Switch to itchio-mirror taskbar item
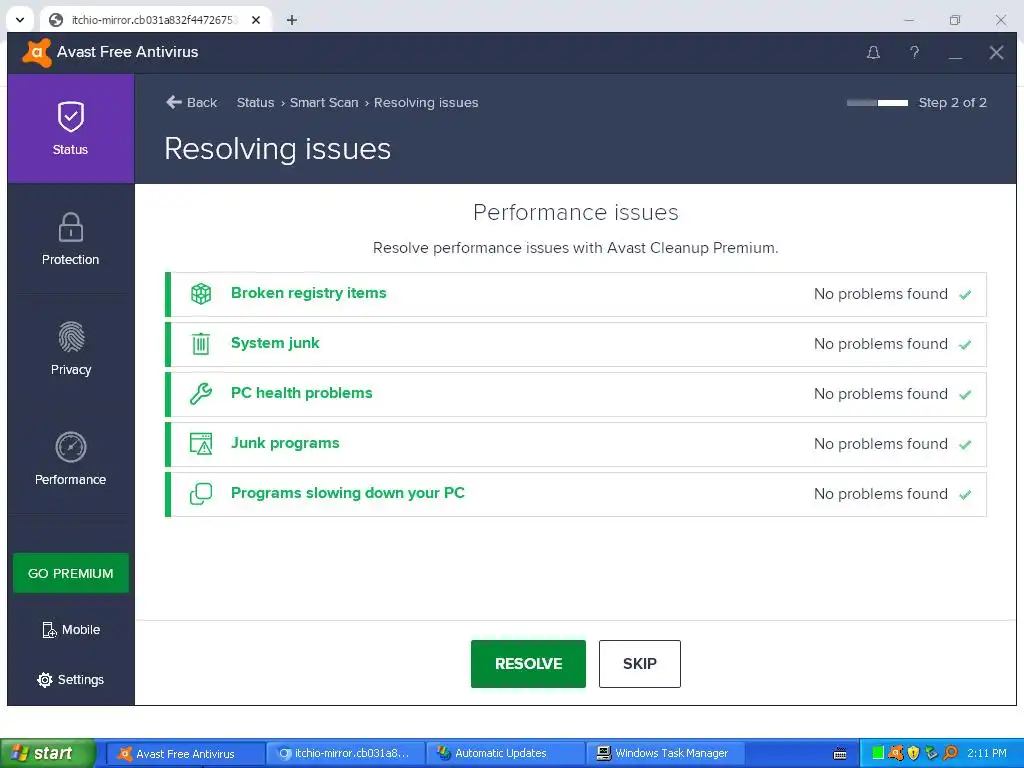The height and width of the screenshot is (768, 1024). [345, 753]
